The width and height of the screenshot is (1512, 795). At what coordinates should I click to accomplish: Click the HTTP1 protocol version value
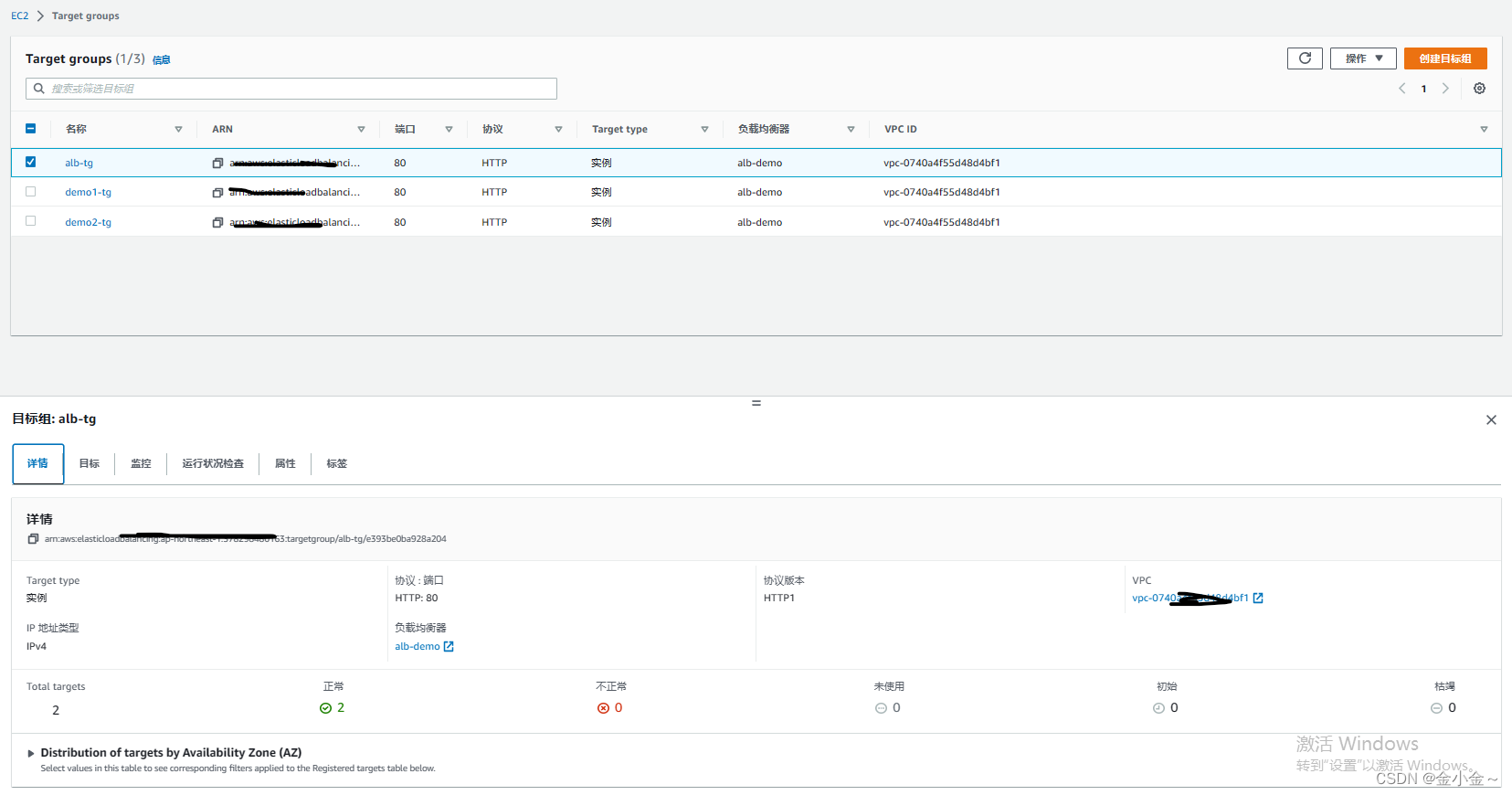coord(779,599)
